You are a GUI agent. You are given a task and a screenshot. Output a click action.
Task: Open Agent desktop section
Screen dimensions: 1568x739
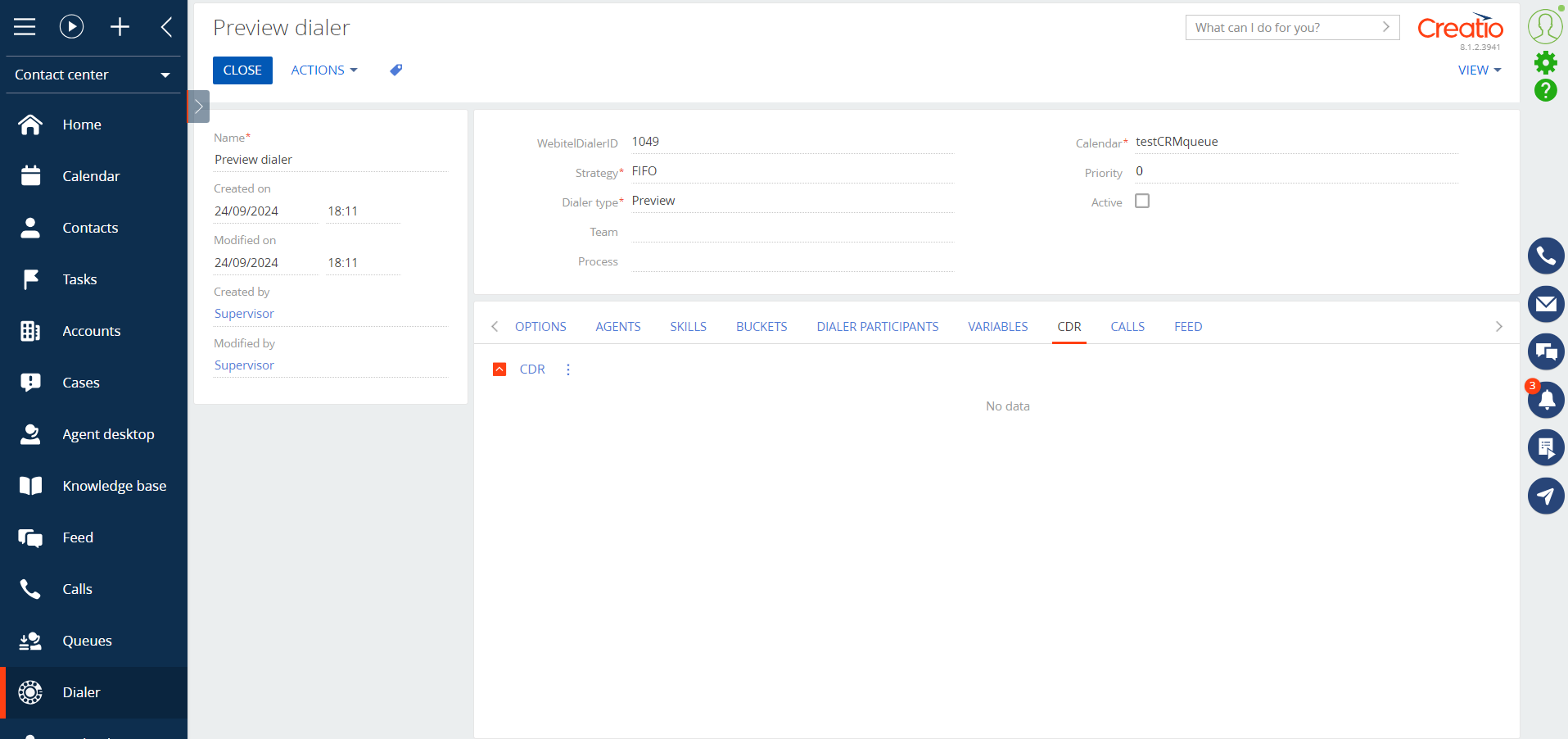93,434
